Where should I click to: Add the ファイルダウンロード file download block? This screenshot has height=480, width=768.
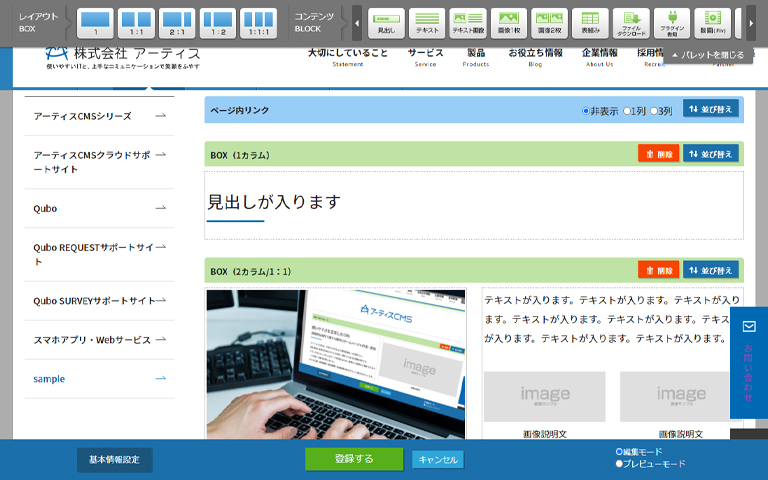pos(631,22)
